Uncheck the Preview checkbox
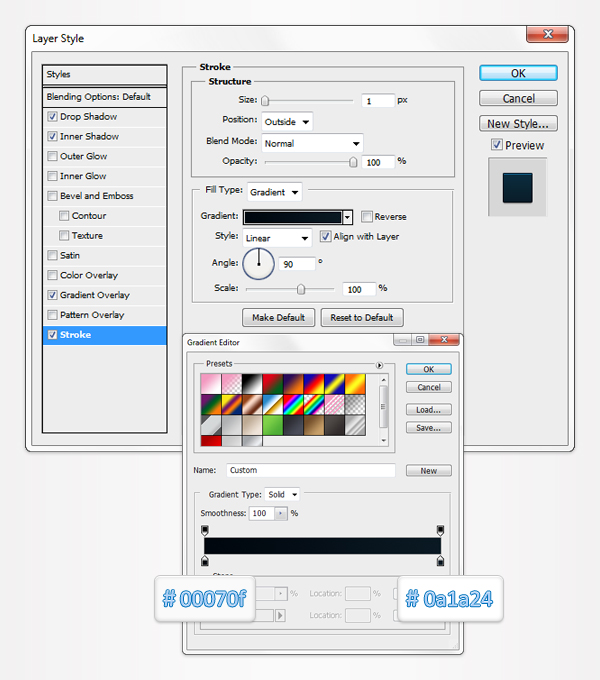600x680 pixels. pos(497,145)
